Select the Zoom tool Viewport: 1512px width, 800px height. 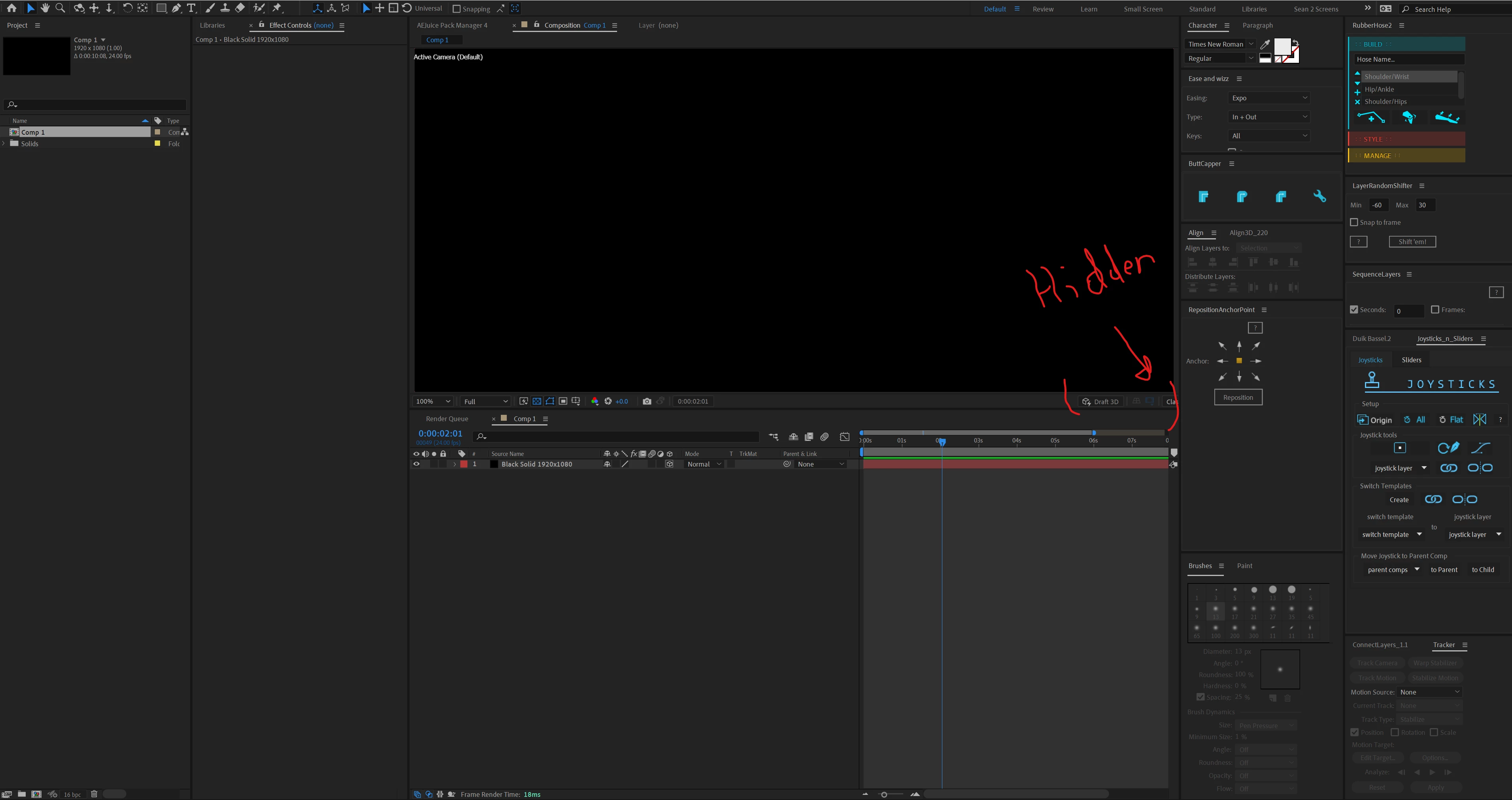[x=60, y=8]
